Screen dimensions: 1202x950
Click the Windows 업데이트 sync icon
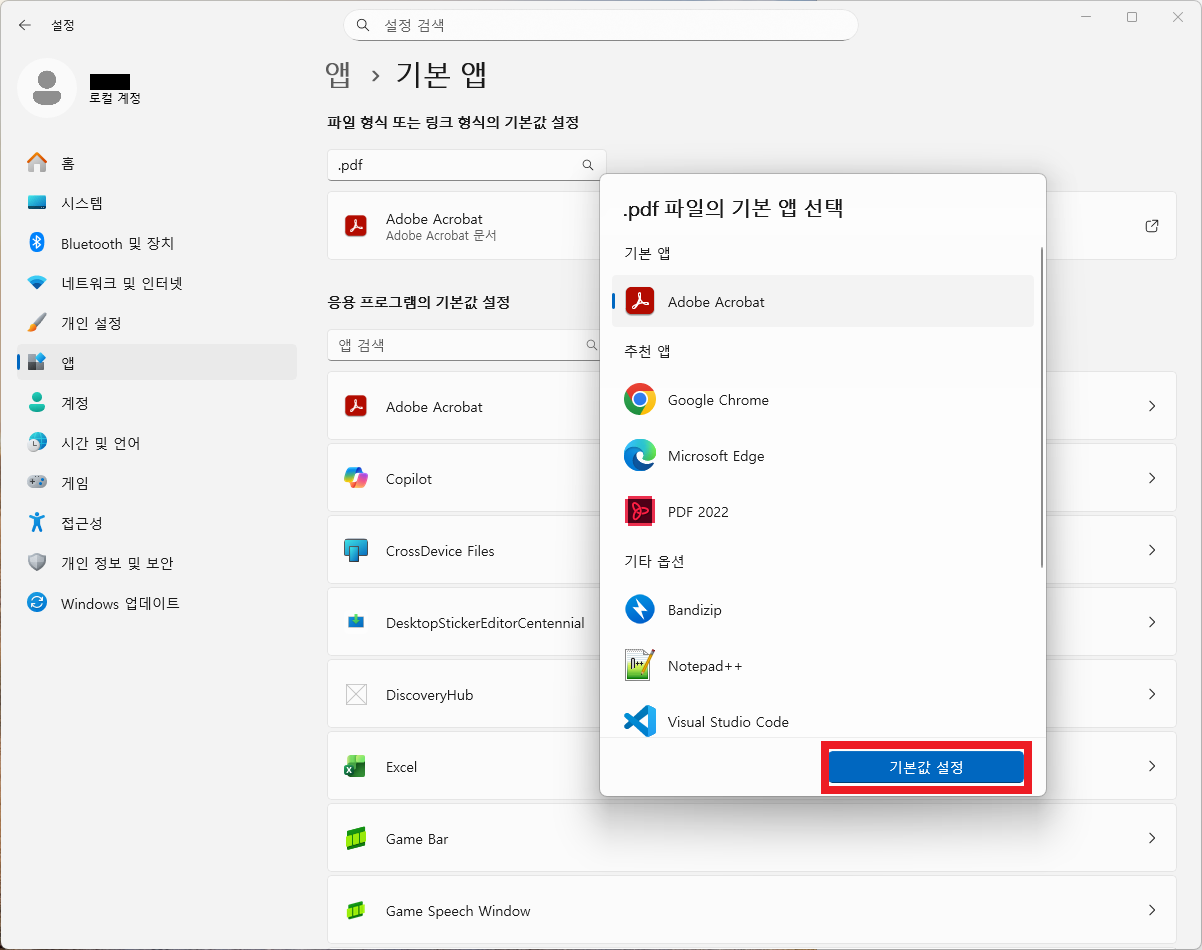tap(37, 603)
